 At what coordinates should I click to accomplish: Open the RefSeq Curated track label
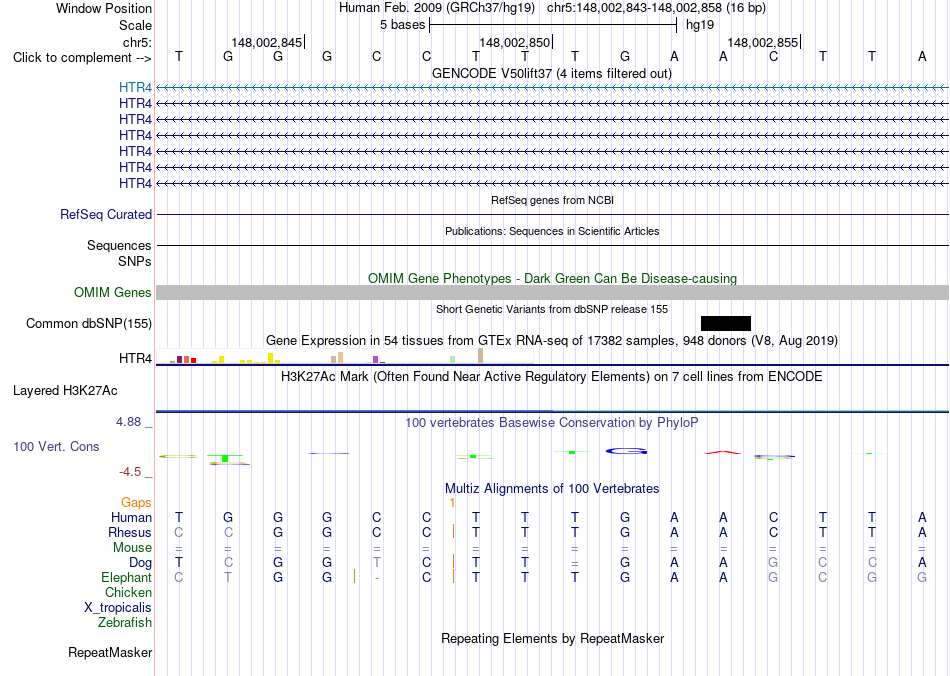coord(106,214)
